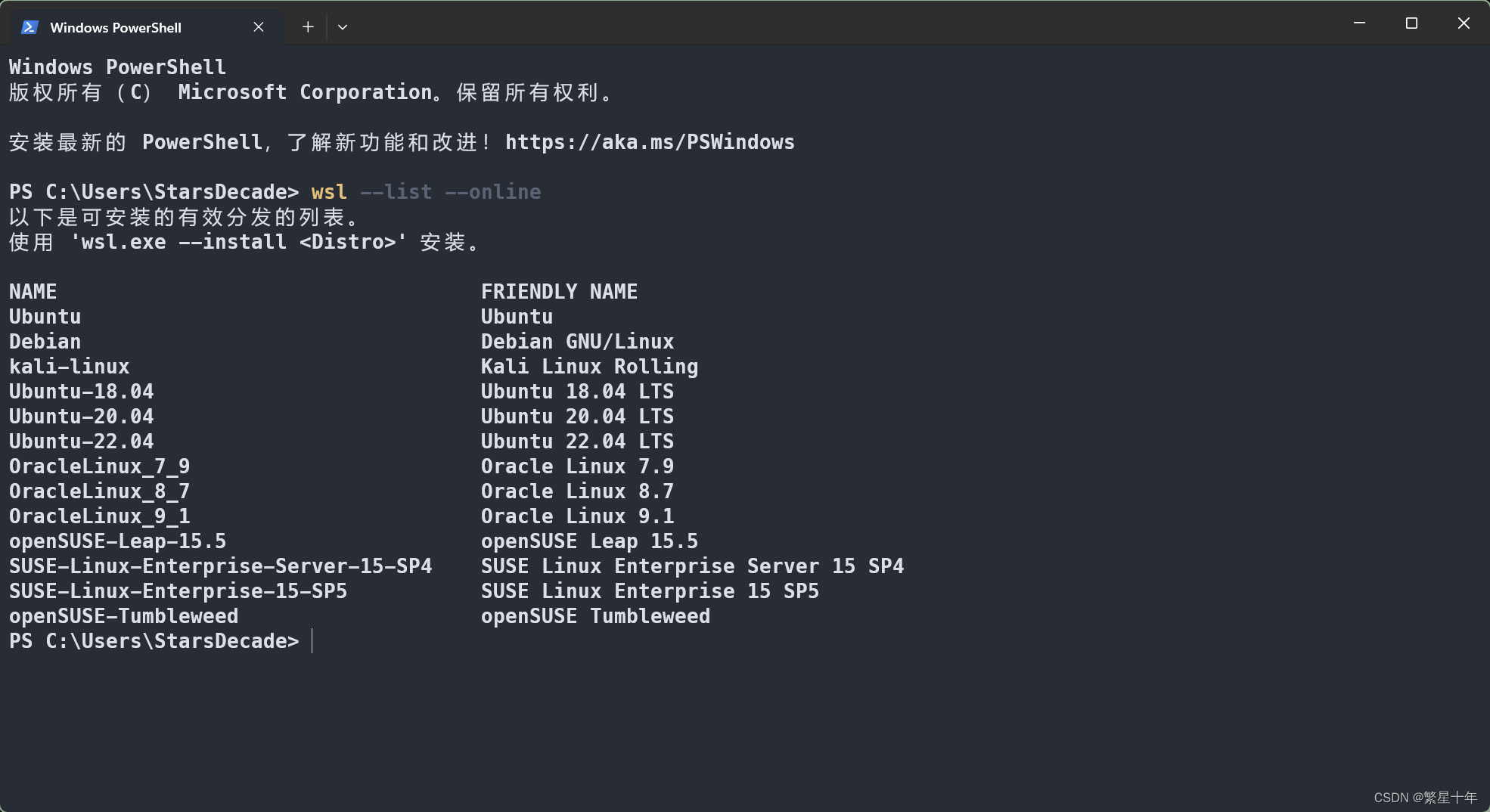
Task: Click 'Ubuntu' in the NAME column
Action: point(45,317)
